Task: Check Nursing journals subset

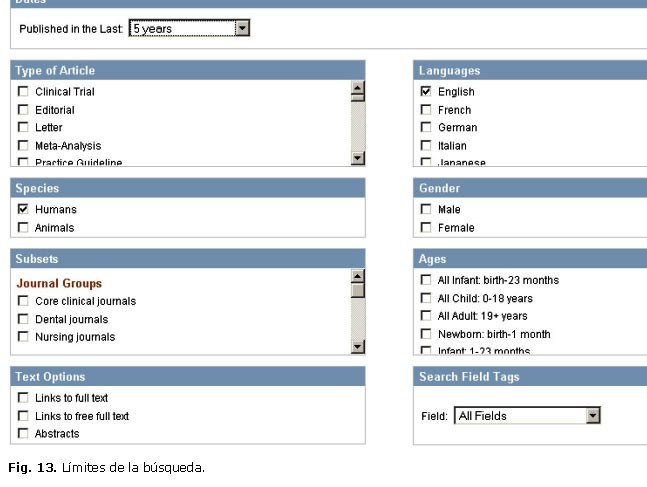Action: [23, 337]
